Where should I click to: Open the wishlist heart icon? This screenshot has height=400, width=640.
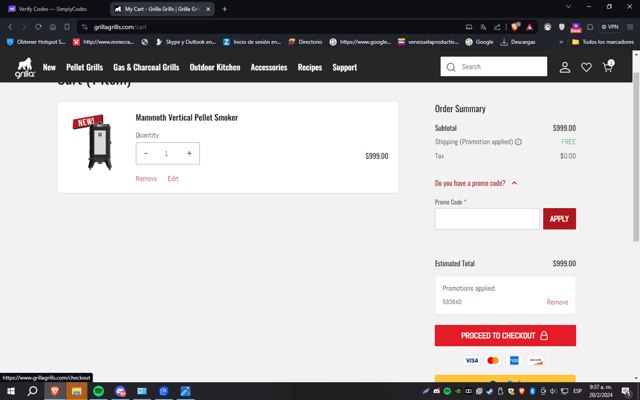[586, 67]
